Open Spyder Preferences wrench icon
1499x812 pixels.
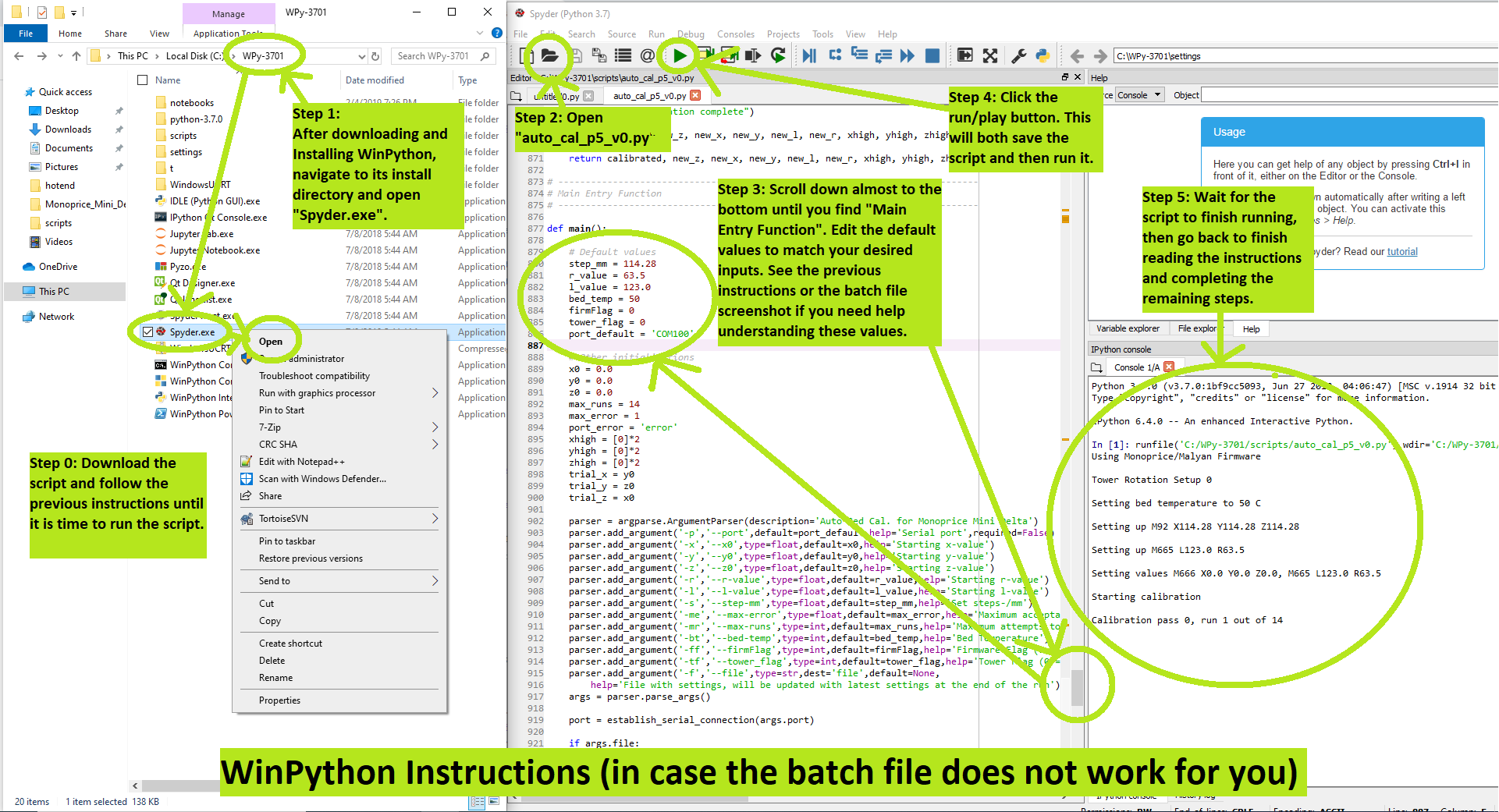pyautogui.click(x=1018, y=55)
